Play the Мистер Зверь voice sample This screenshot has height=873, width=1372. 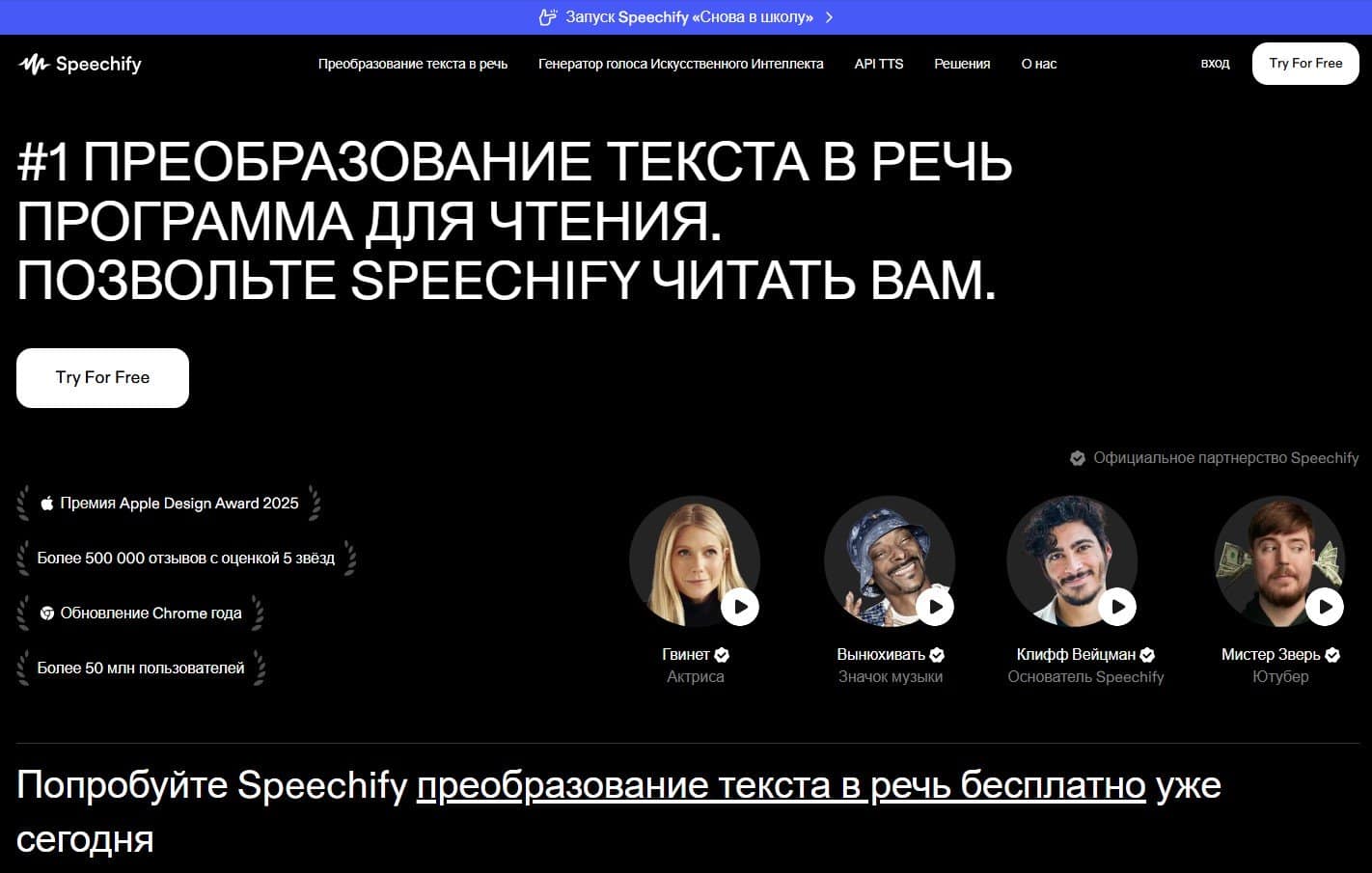coord(1325,607)
